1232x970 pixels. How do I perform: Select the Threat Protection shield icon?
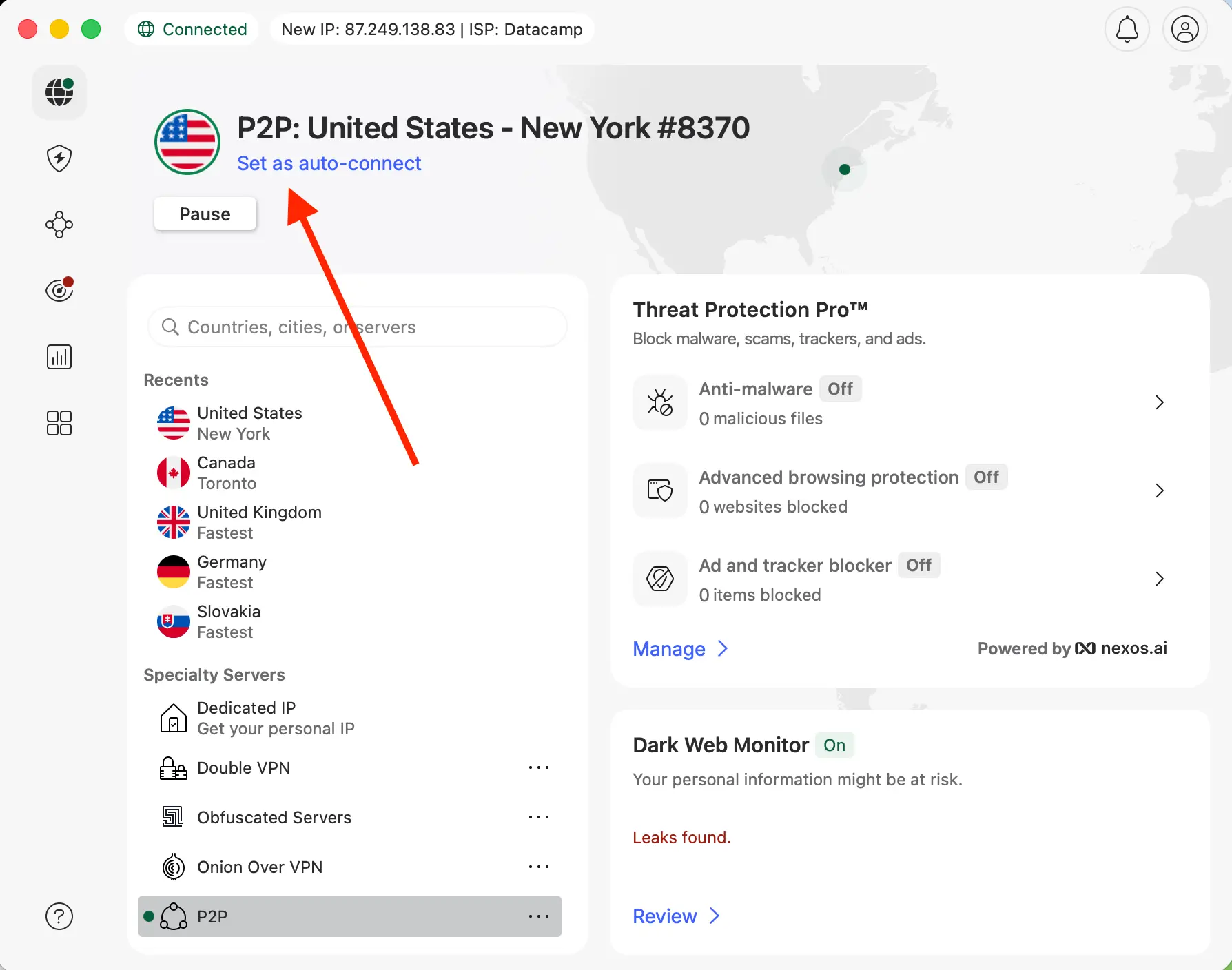59,158
